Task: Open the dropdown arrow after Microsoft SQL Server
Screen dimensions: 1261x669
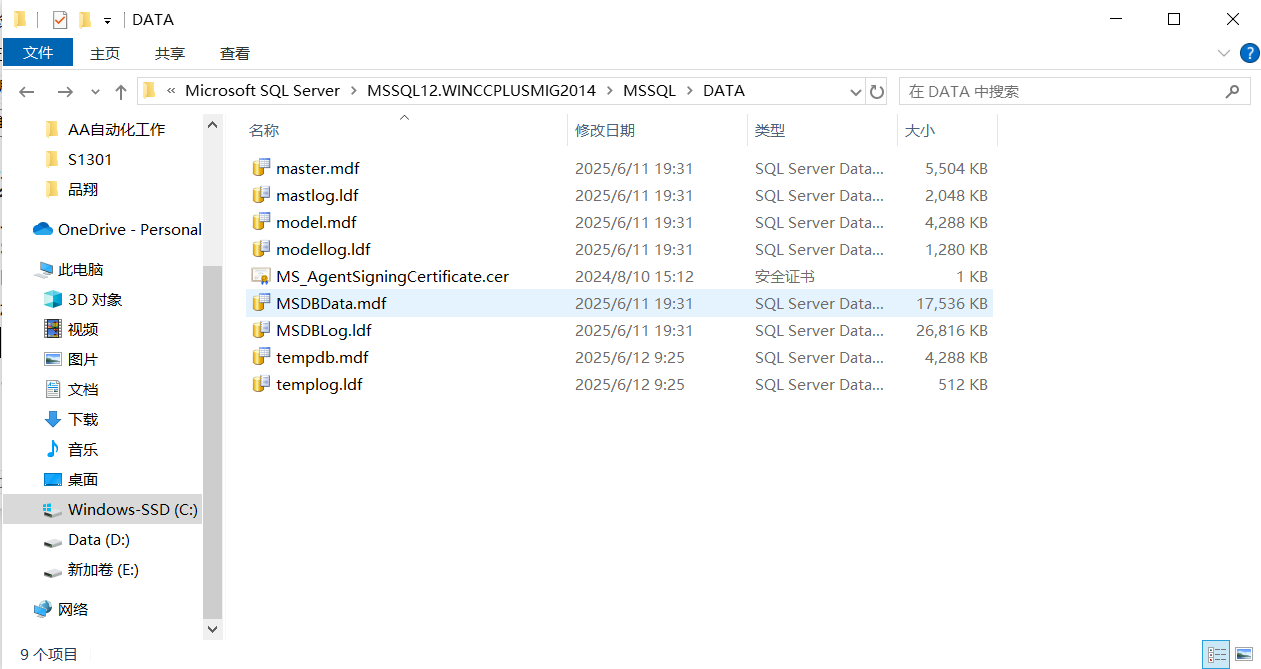Action: click(x=354, y=91)
